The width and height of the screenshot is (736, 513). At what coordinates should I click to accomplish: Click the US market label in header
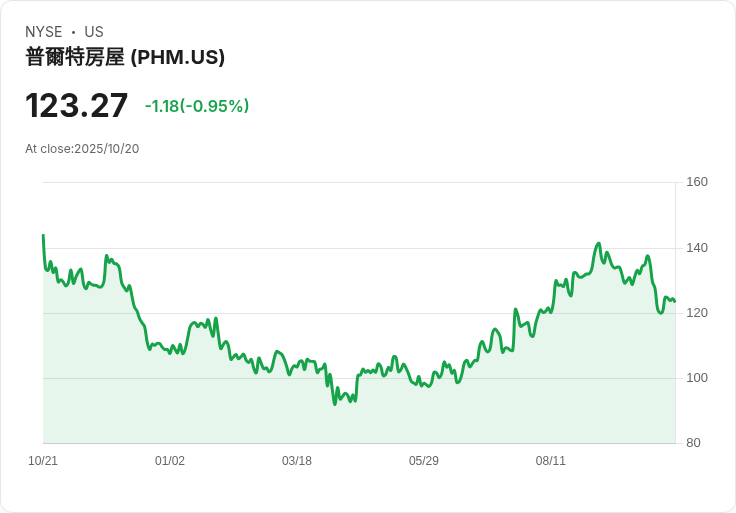click(94, 32)
